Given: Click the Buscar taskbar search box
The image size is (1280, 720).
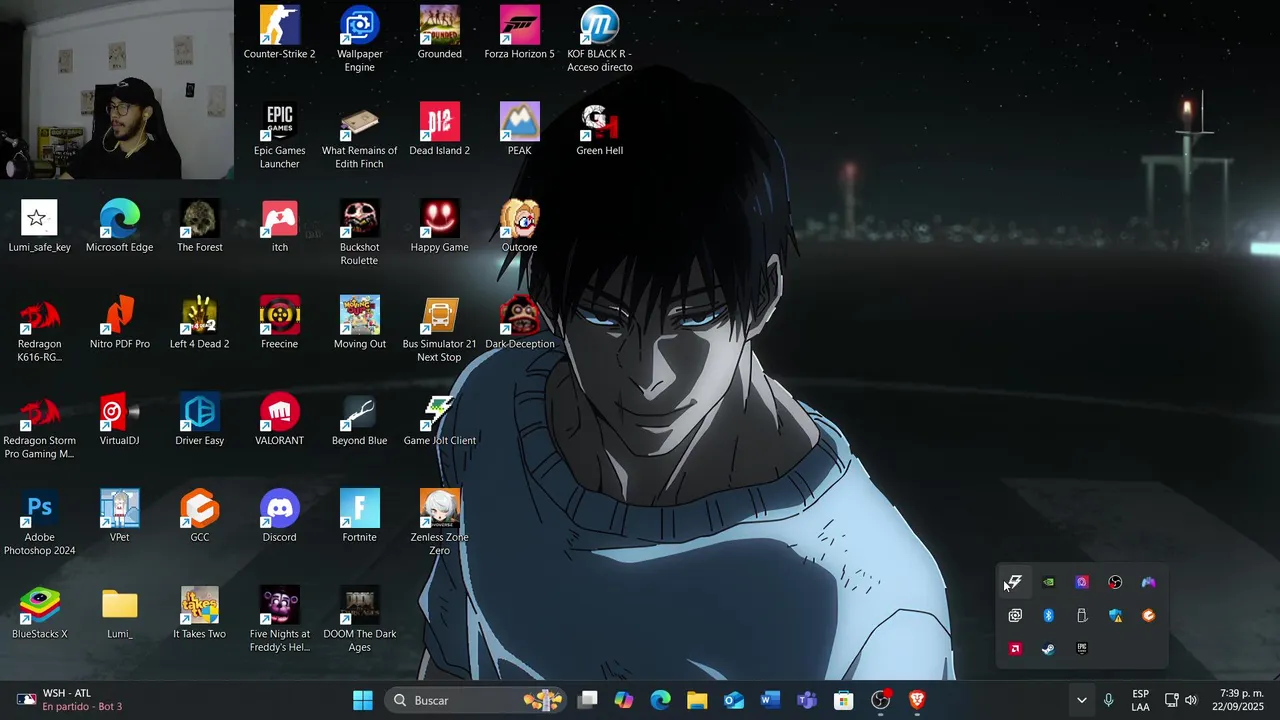Looking at the screenshot, I should [476, 700].
